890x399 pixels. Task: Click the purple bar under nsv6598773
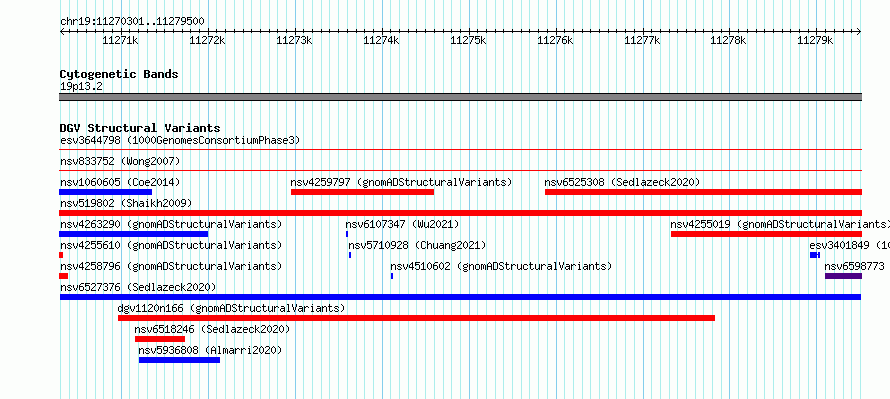coord(843,276)
